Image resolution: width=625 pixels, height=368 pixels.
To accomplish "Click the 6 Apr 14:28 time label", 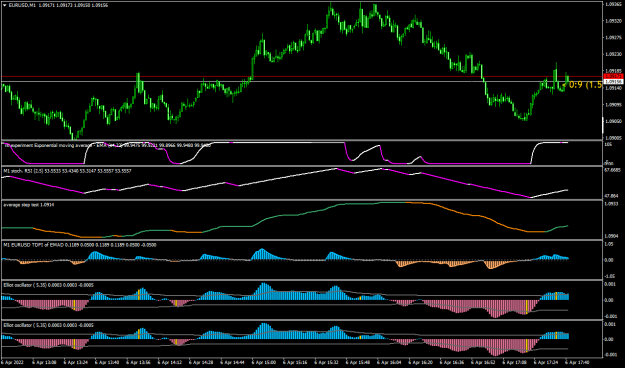I will click(x=201, y=362).
